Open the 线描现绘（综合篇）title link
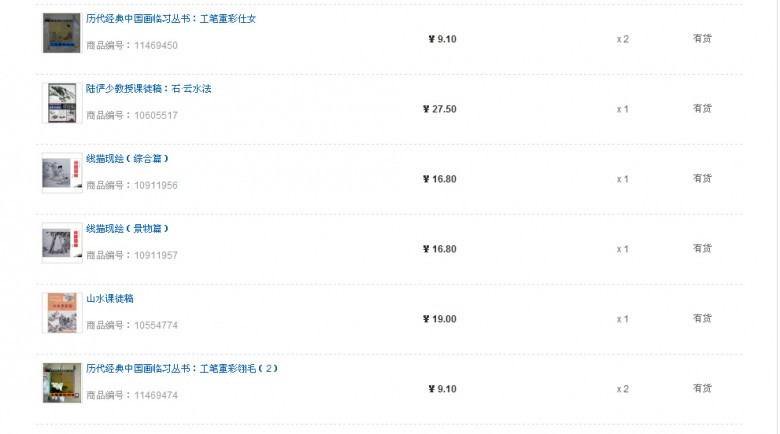This screenshot has height=434, width=780. 127,159
